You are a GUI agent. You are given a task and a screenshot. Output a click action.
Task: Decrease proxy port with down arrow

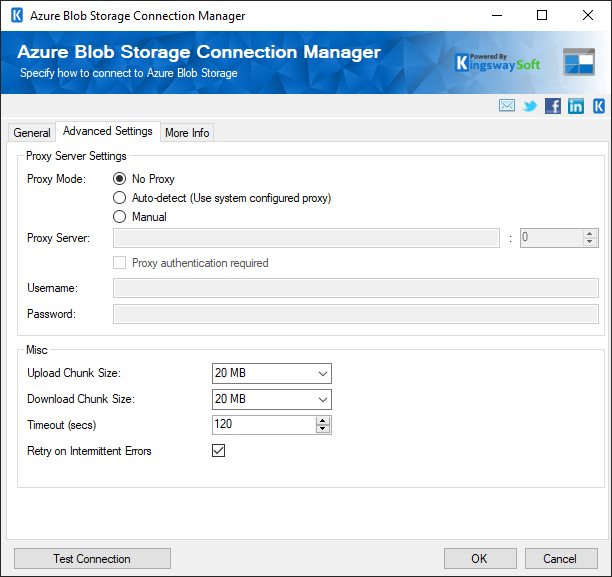point(590,242)
